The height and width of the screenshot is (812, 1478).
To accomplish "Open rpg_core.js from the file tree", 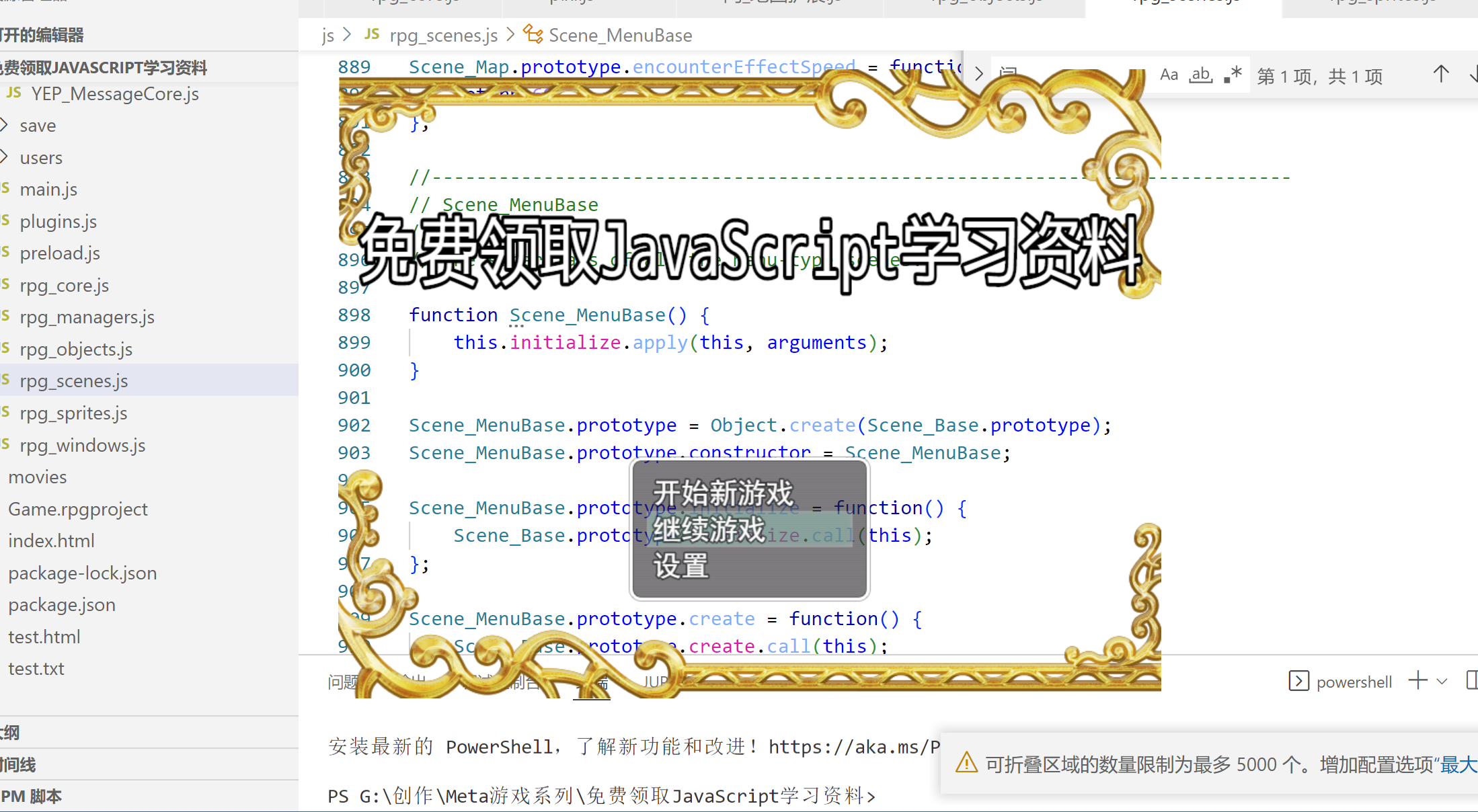I will pyautogui.click(x=64, y=285).
